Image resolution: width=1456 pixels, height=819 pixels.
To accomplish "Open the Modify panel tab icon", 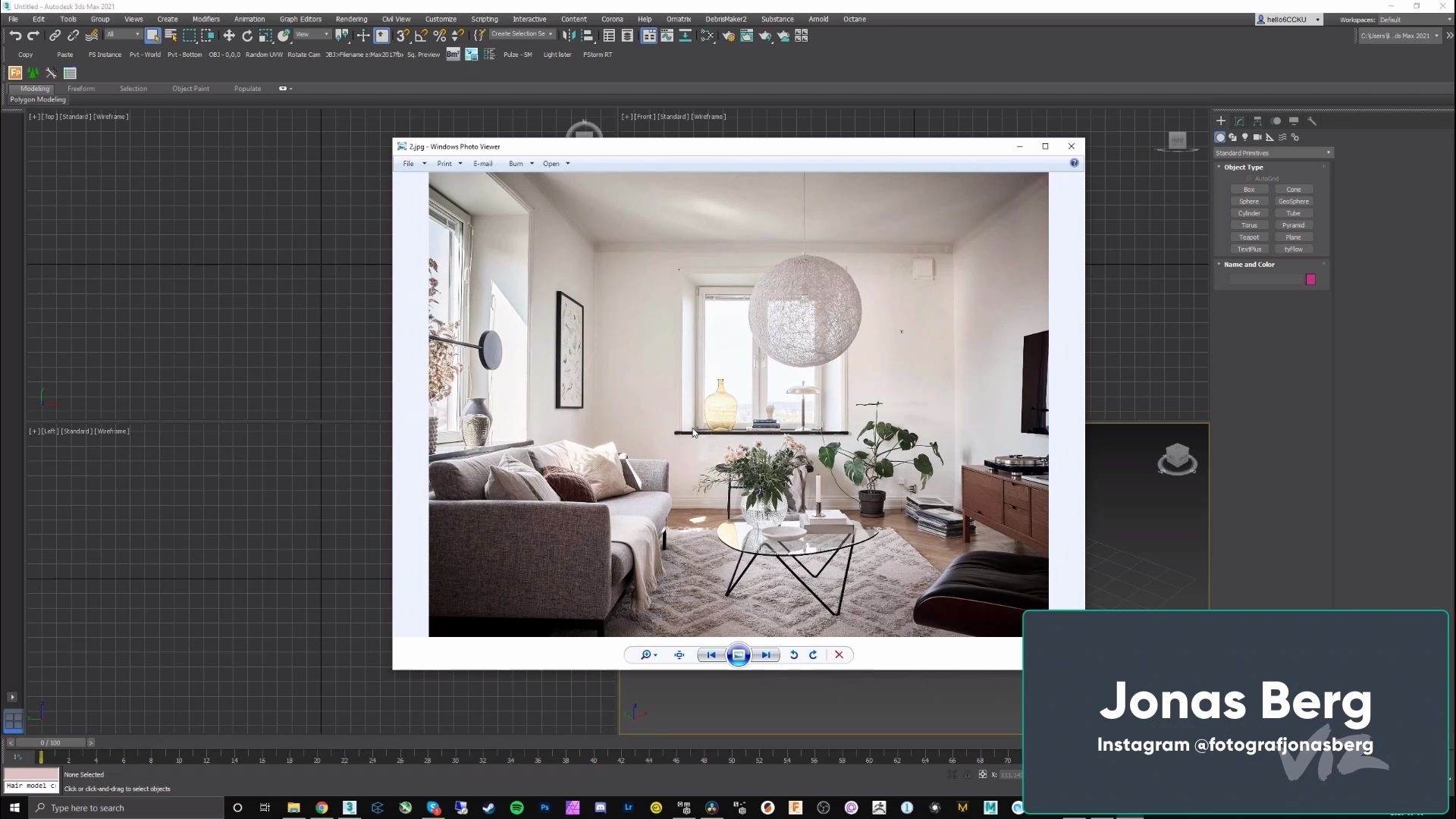I will pyautogui.click(x=1239, y=121).
